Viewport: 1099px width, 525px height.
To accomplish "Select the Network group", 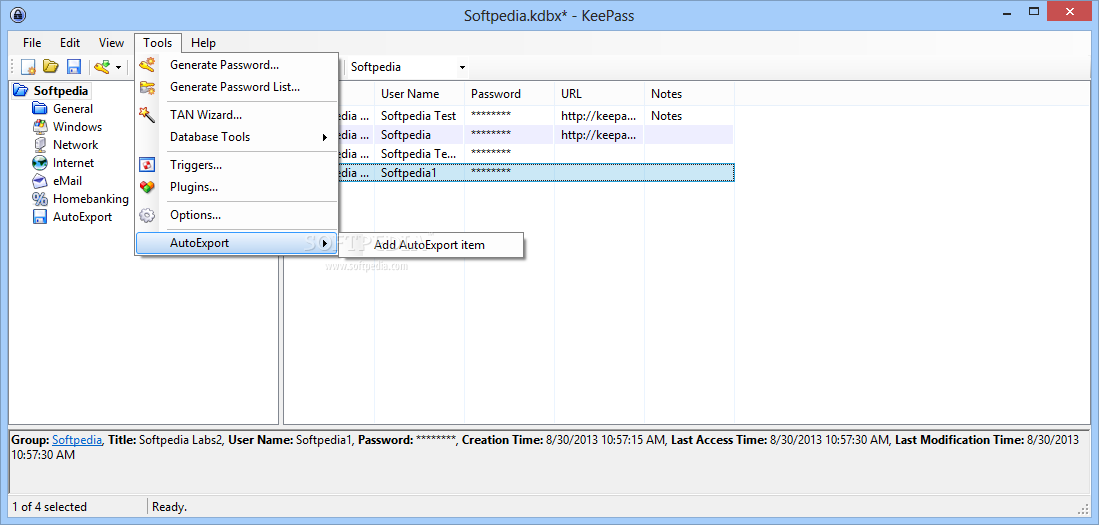I will click(76, 145).
